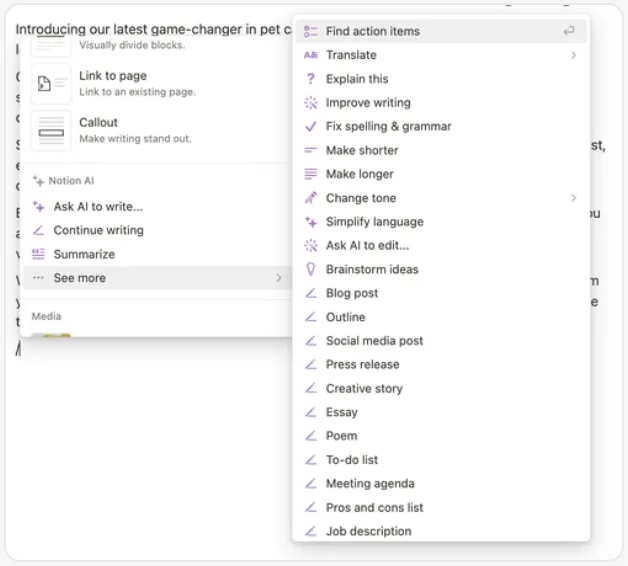
Task: Click the Summarize quote icon
Action: pos(38,254)
